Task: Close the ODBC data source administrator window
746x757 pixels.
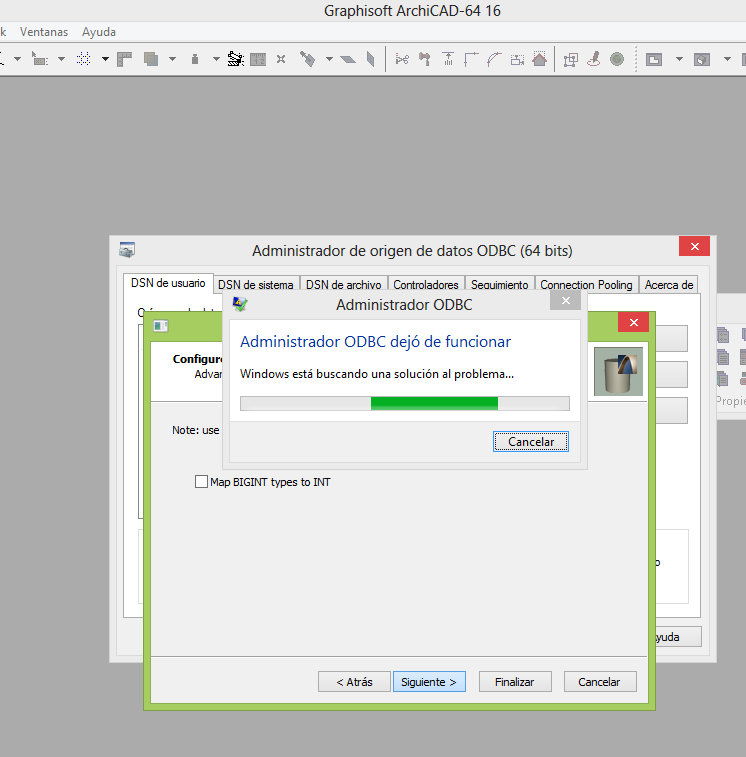Action: click(x=694, y=246)
